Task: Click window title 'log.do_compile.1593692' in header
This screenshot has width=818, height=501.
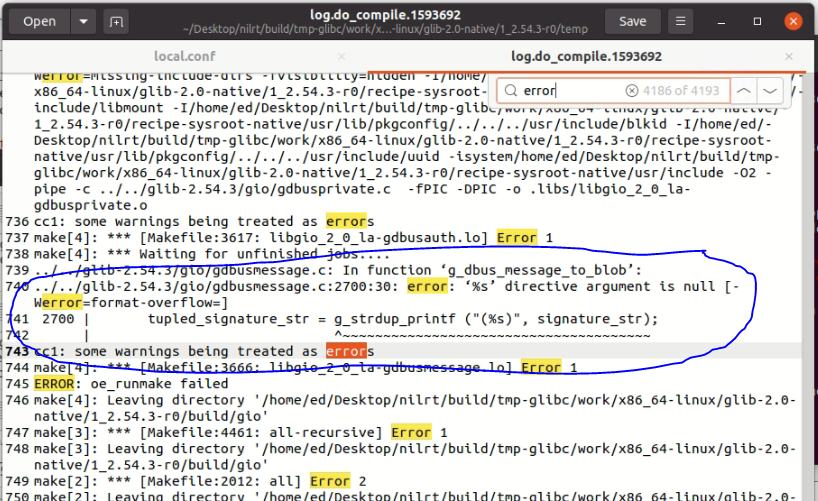Action: tap(386, 15)
